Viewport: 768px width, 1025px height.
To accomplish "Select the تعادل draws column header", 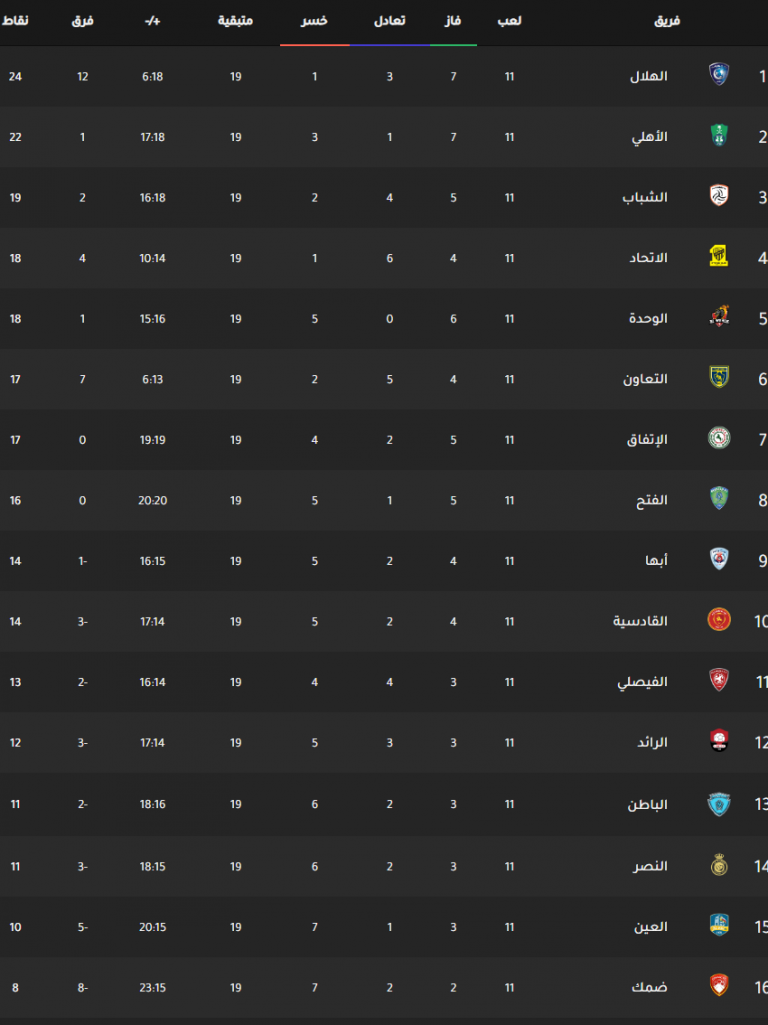I will [x=390, y=21].
